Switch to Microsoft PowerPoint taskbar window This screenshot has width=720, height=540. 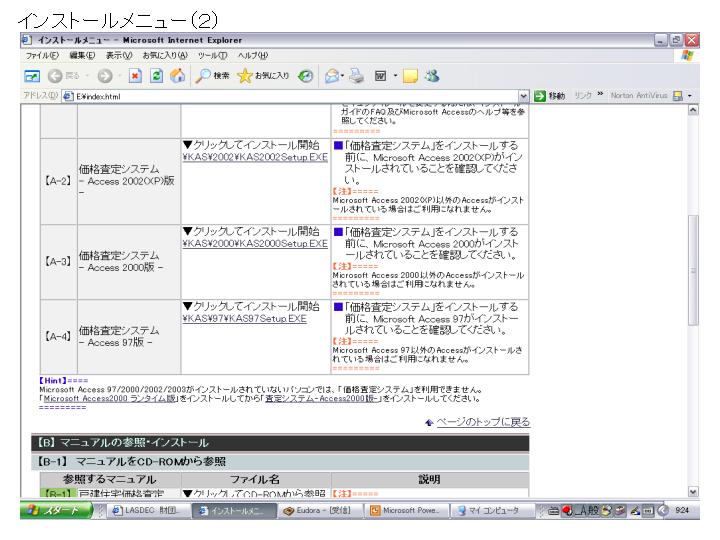coord(406,511)
